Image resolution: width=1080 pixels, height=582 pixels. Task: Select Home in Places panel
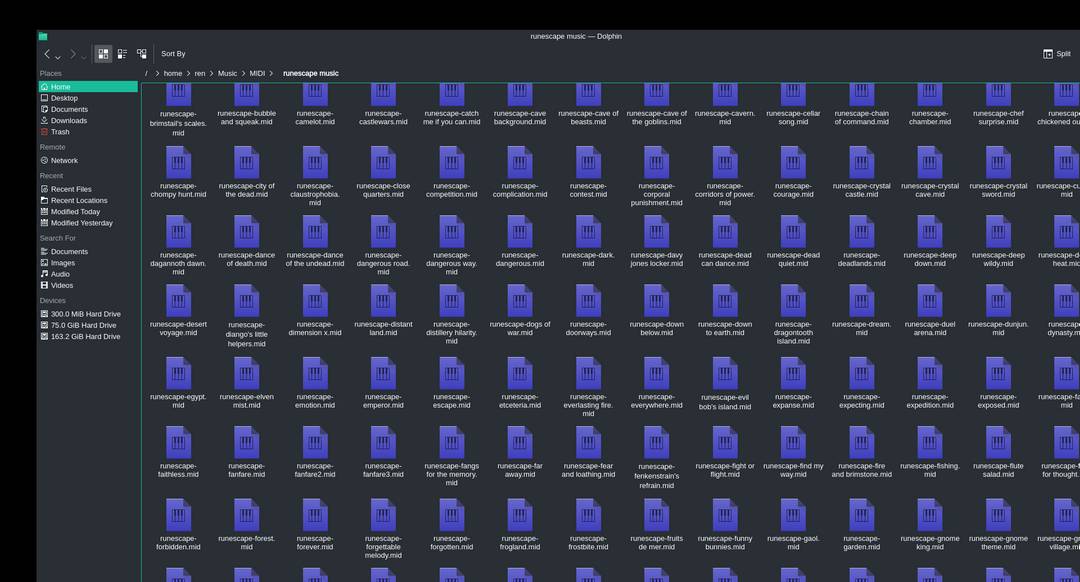[88, 87]
